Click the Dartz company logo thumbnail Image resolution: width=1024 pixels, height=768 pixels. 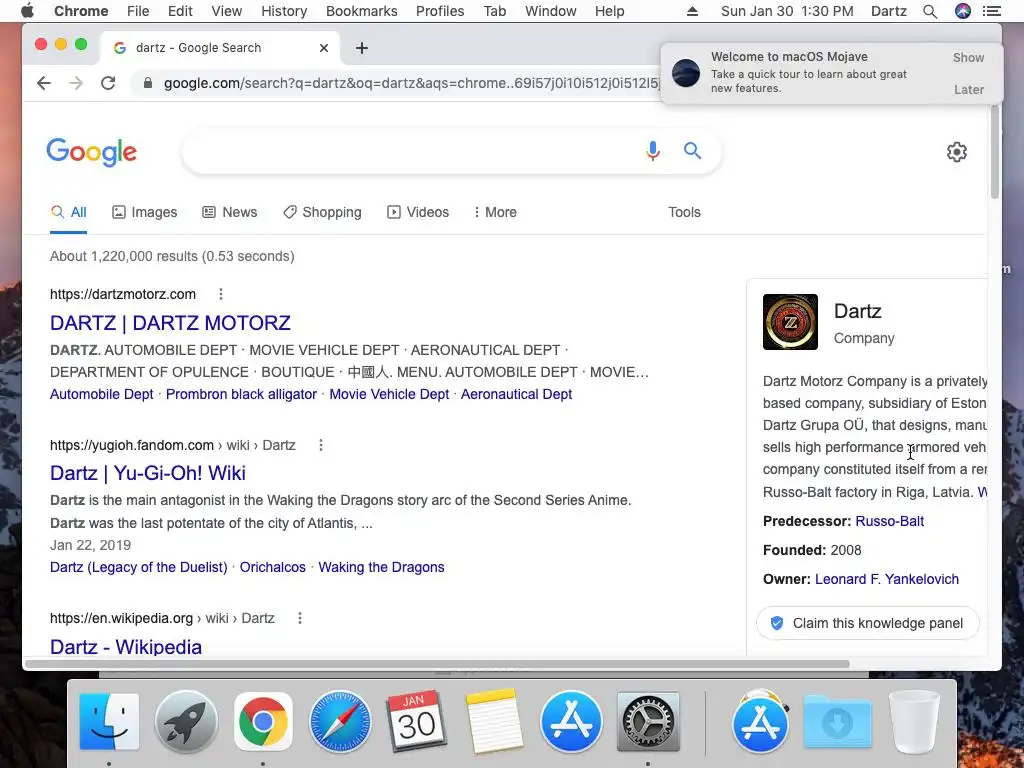tap(790, 322)
